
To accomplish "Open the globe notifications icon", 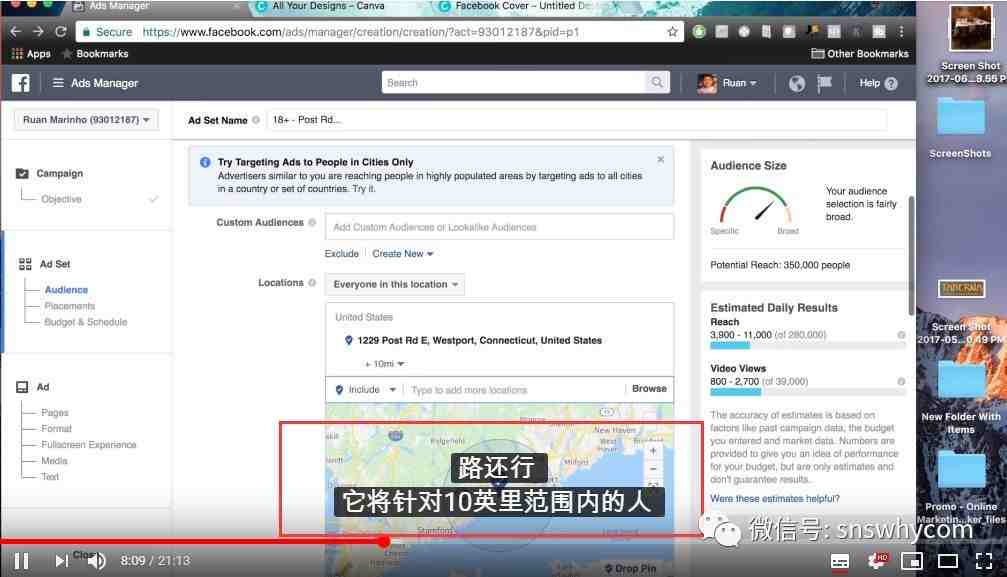I will coord(796,84).
